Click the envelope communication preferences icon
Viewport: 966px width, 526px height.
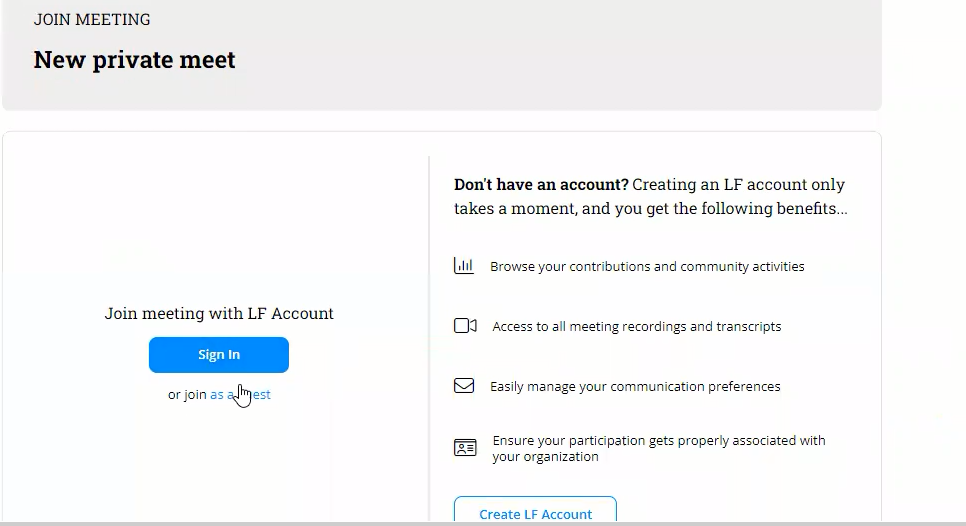[x=464, y=386]
